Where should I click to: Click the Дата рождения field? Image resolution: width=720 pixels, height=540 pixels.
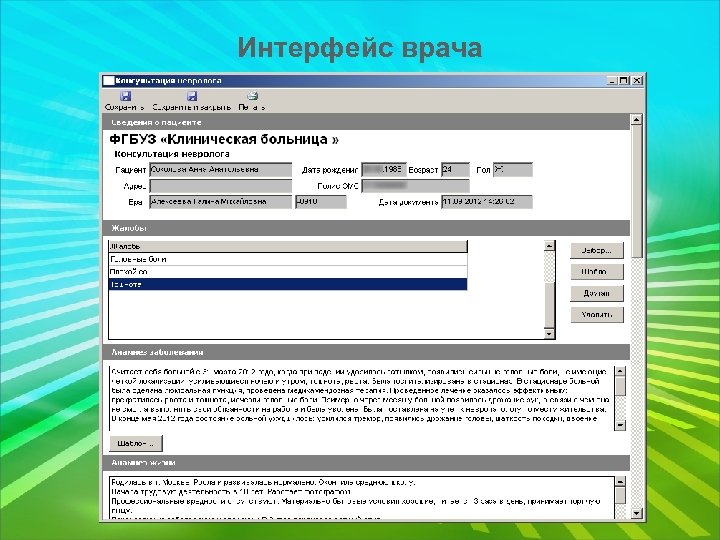coord(384,169)
